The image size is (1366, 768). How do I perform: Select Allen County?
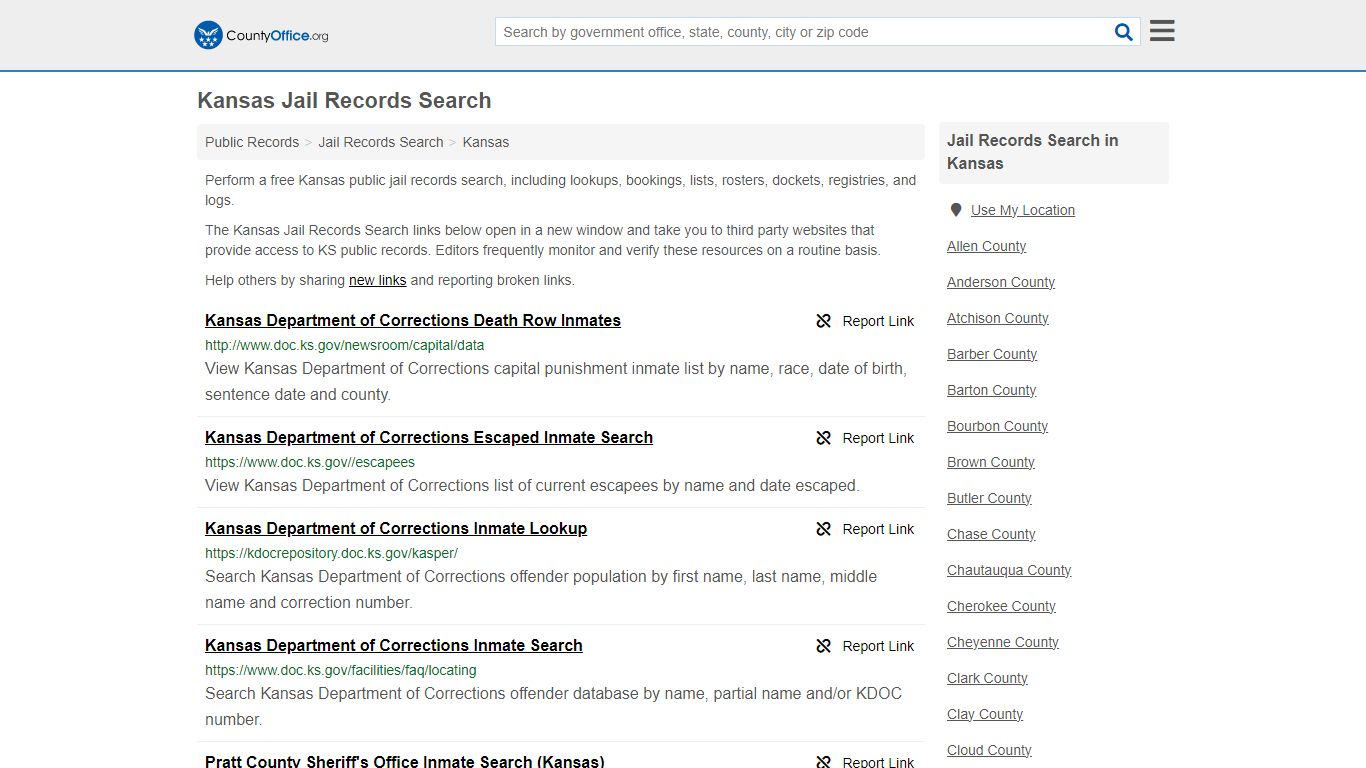(987, 246)
